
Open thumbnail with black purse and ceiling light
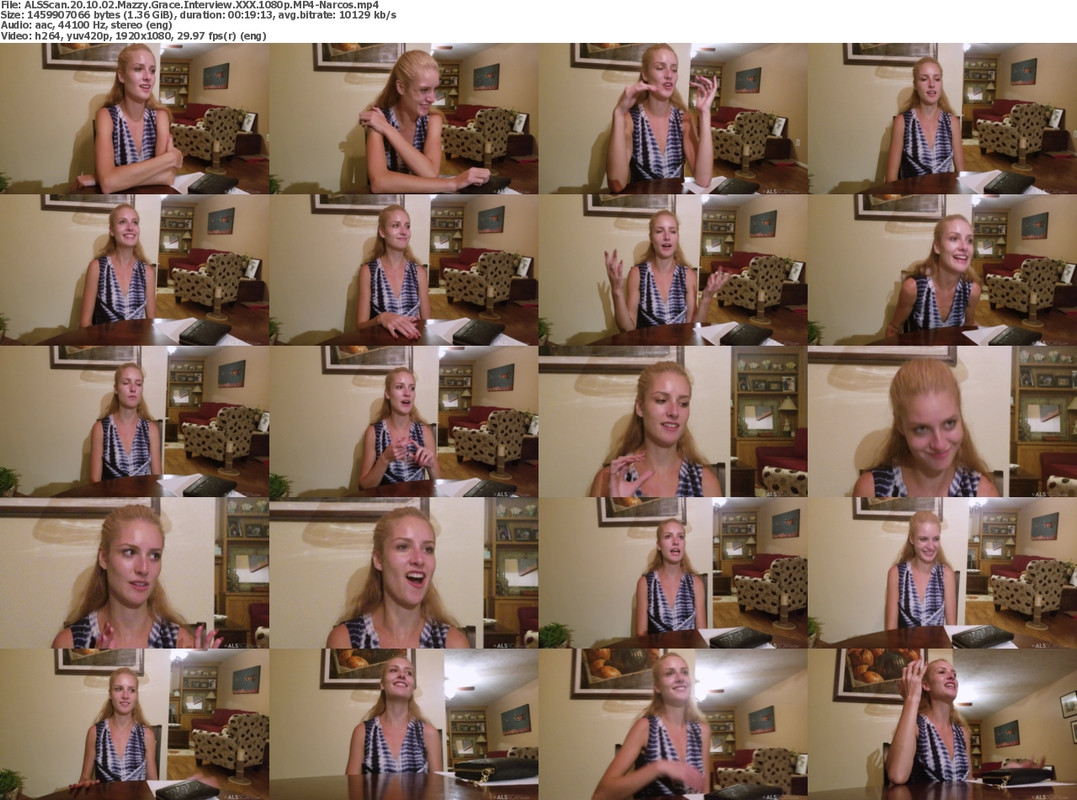coord(404,724)
